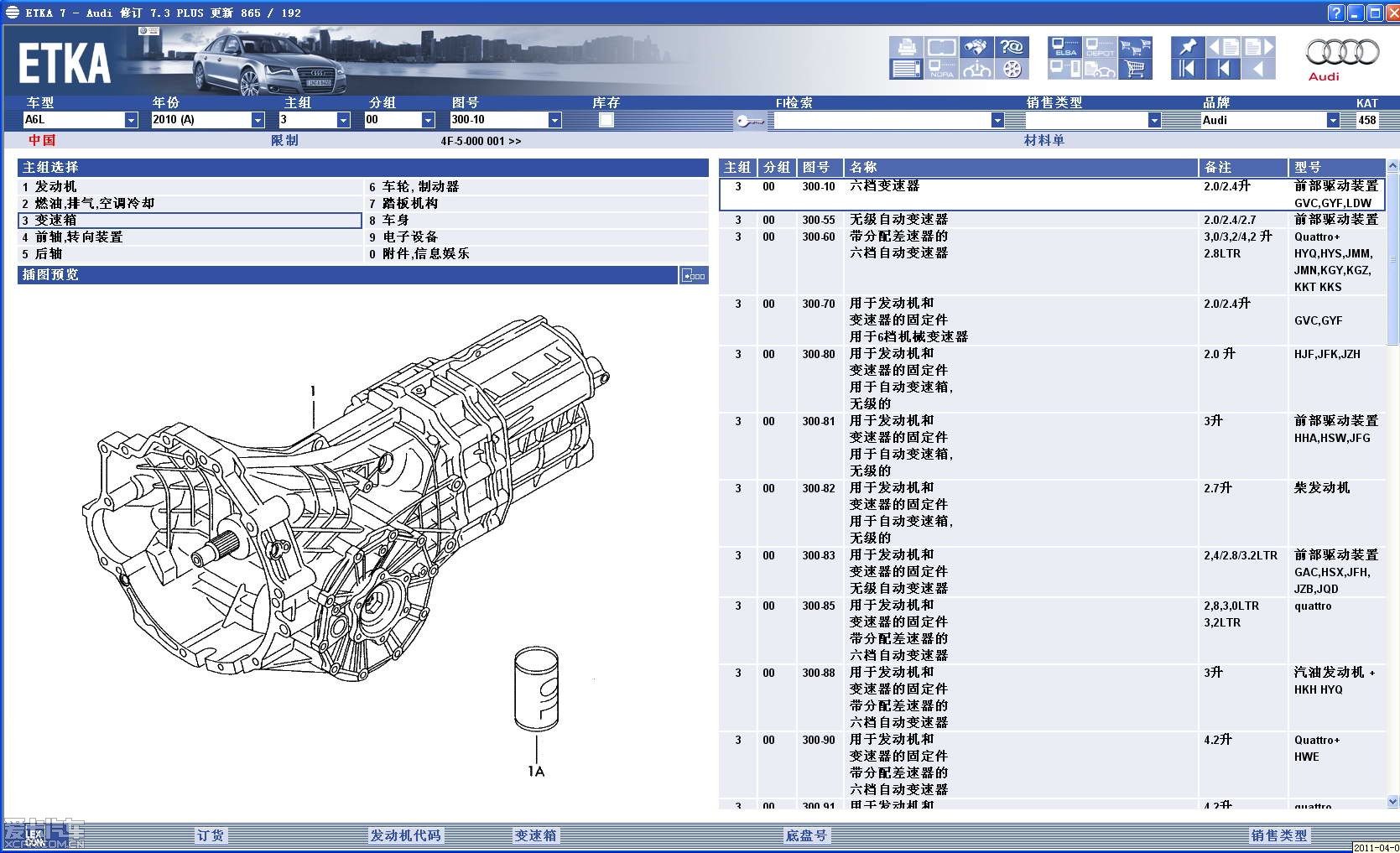
Task: Open the ?@ help contact icon
Action: pyautogui.click(x=1012, y=48)
